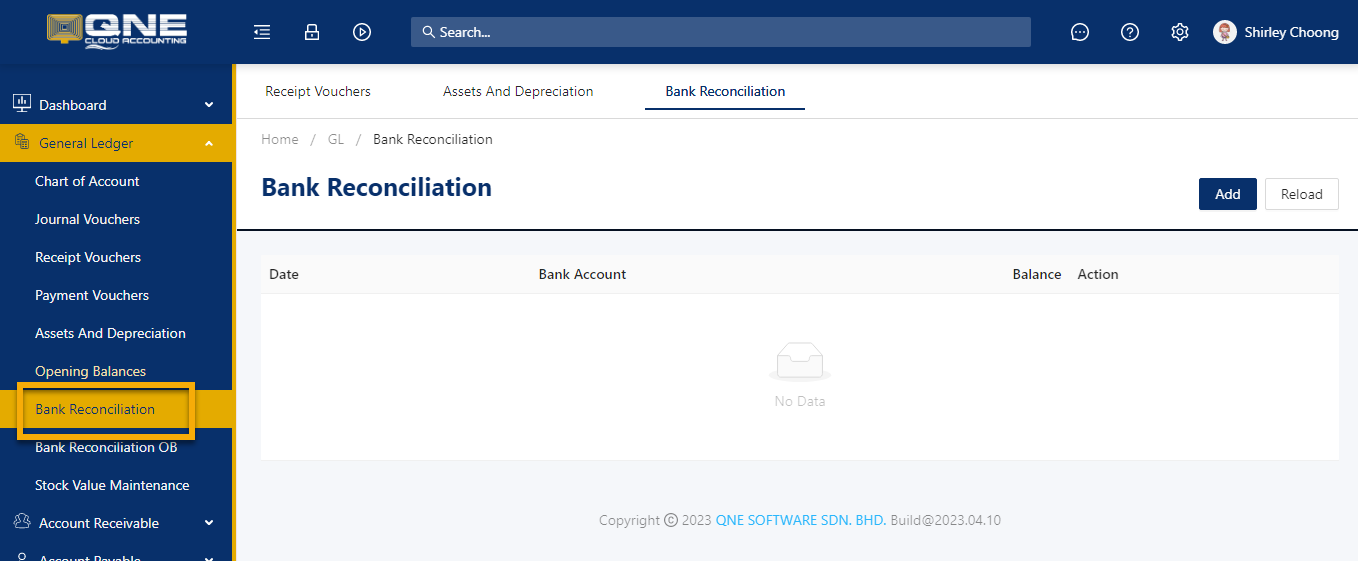1358x561 pixels.
Task: Click the lock icon in the top bar
Action: [x=312, y=32]
